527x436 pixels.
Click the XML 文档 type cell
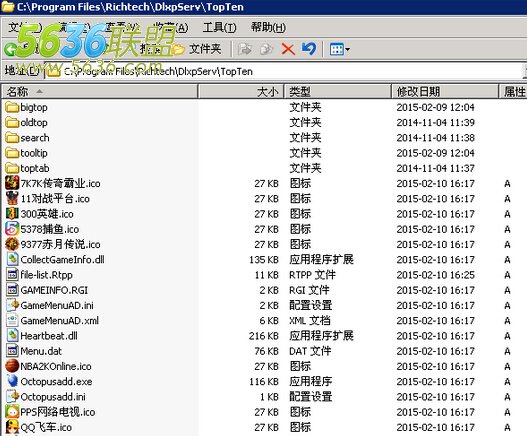click(310, 321)
